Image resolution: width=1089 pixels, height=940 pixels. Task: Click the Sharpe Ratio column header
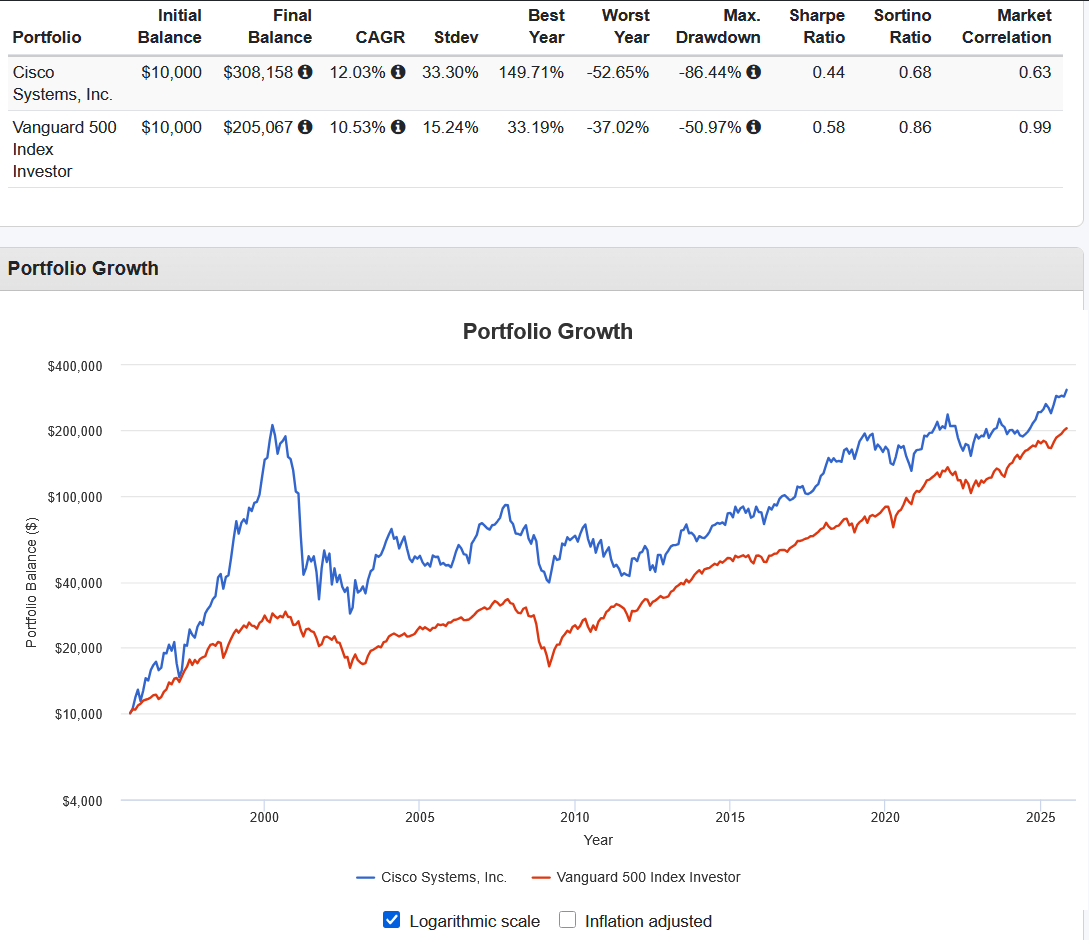click(x=817, y=26)
